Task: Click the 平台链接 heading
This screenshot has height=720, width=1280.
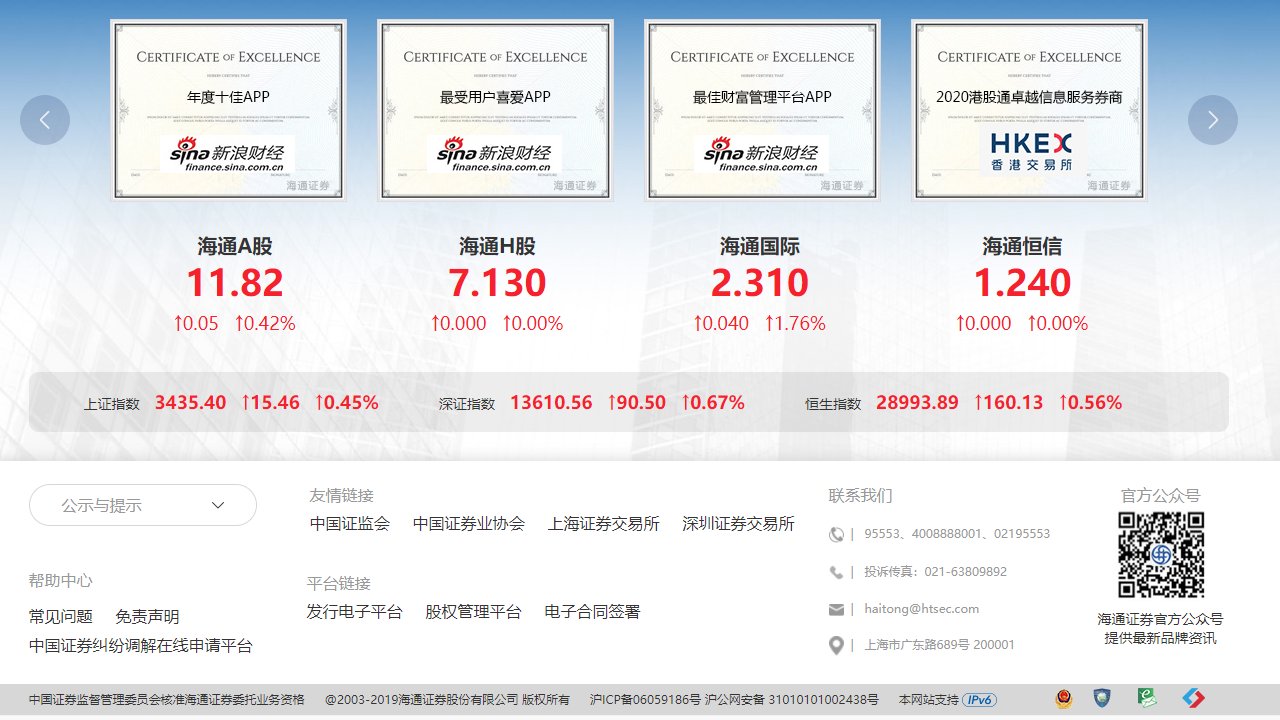Action: click(339, 583)
